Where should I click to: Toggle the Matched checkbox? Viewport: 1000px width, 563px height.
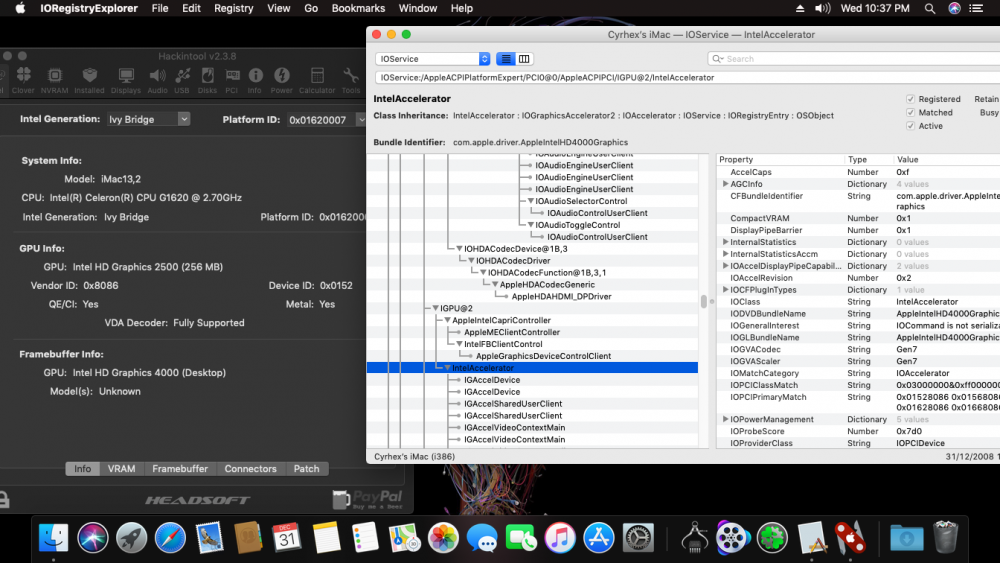click(910, 112)
